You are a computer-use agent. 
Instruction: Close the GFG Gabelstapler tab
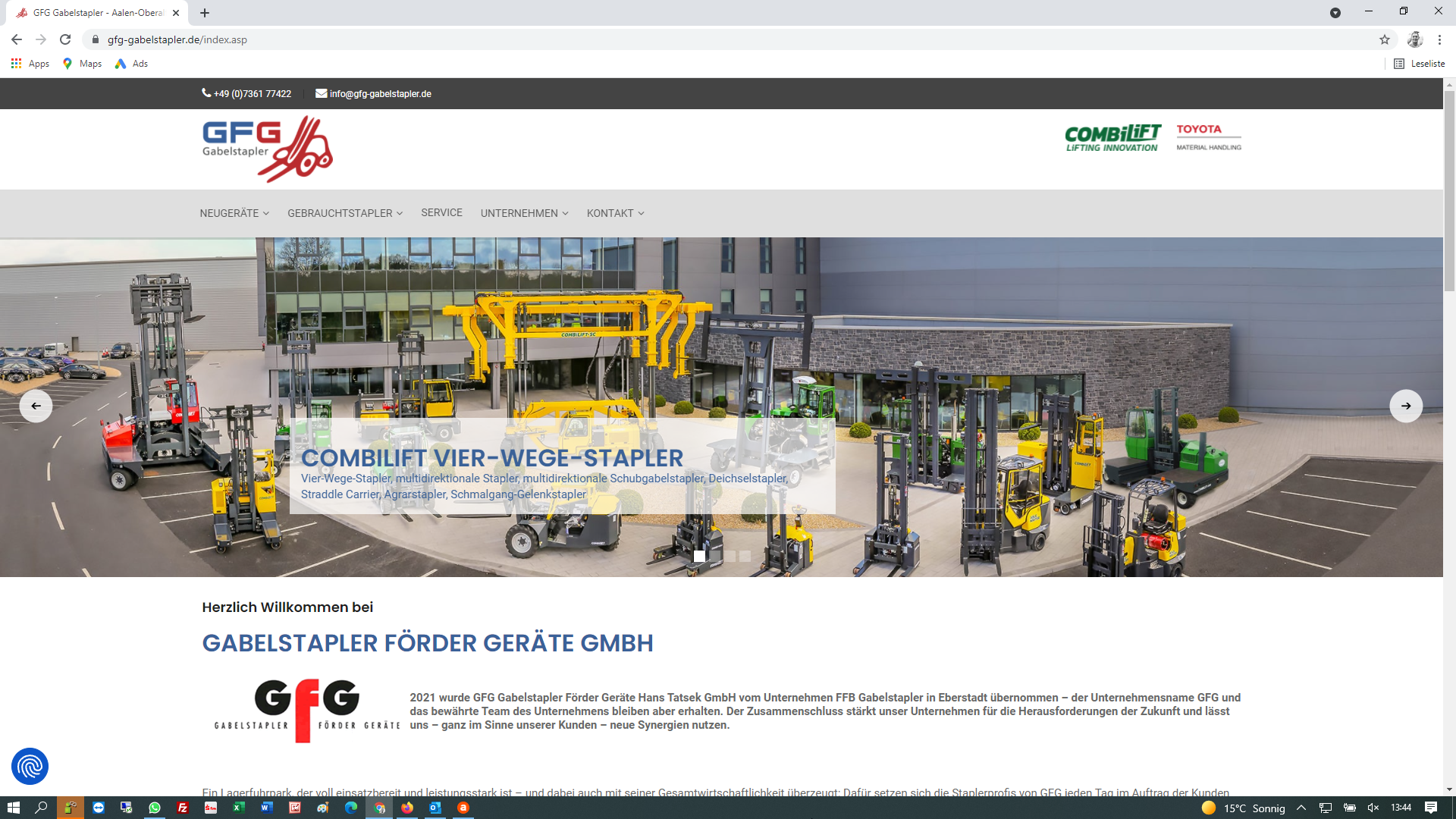click(176, 13)
